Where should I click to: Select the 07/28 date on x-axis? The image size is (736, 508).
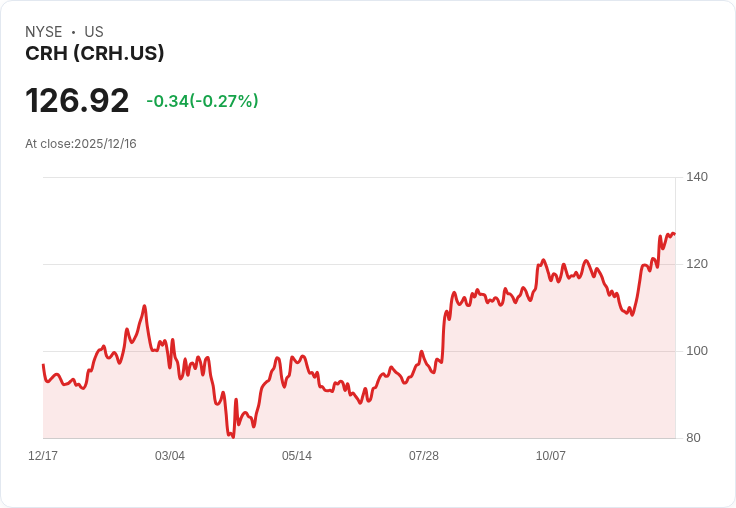[424, 456]
